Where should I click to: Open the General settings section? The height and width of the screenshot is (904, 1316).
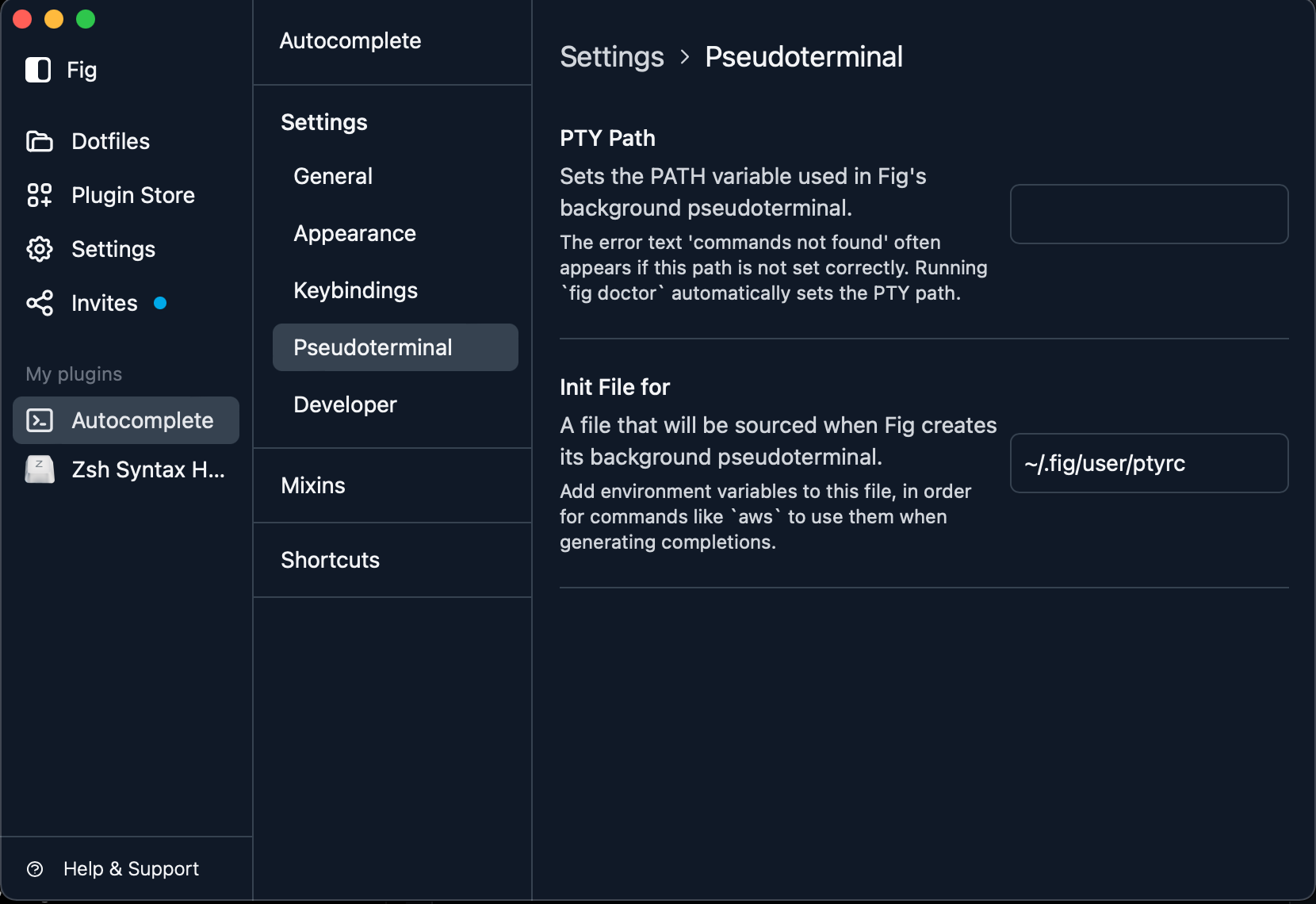(x=332, y=176)
